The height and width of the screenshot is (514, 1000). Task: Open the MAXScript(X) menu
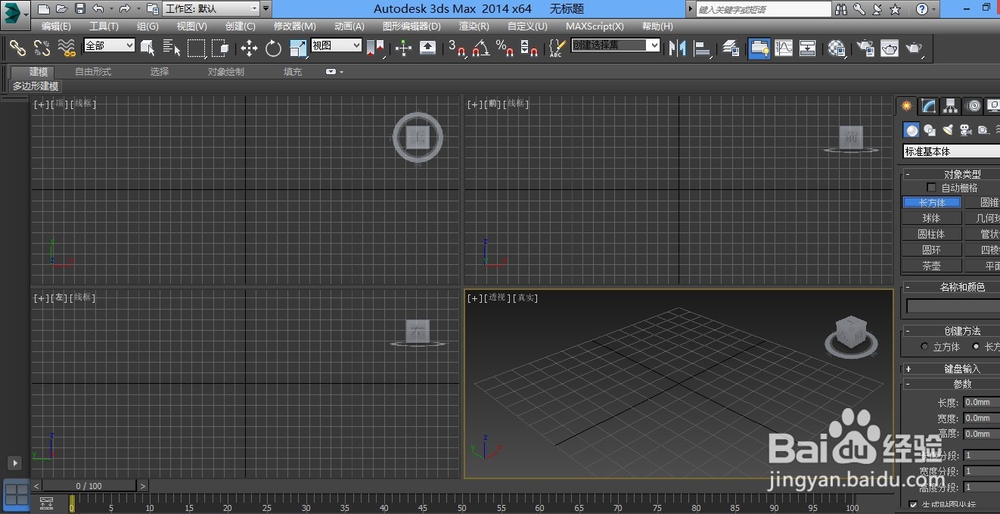point(594,26)
